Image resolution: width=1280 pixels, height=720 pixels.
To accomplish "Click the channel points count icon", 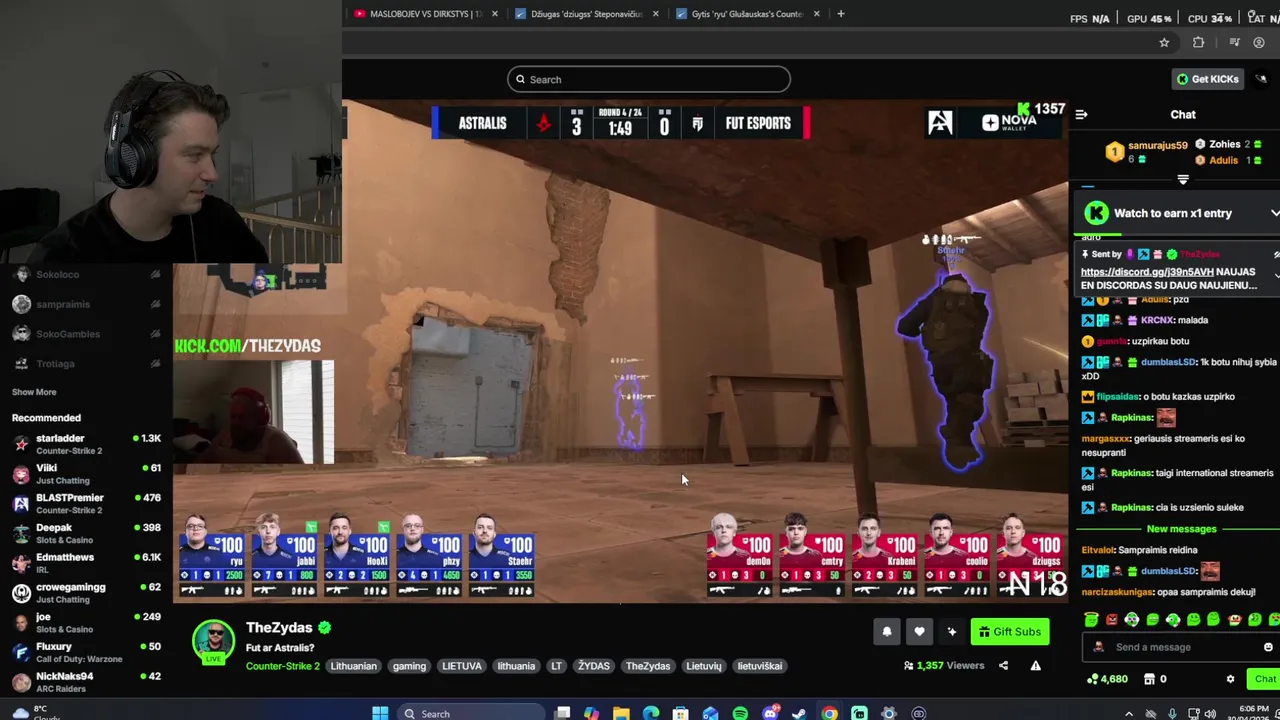I will (x=1092, y=679).
